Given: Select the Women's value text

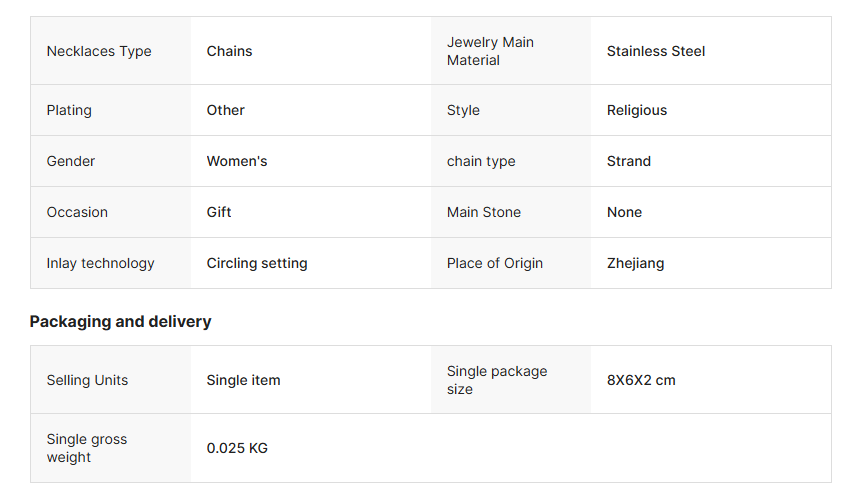Looking at the screenshot, I should click(x=237, y=161).
